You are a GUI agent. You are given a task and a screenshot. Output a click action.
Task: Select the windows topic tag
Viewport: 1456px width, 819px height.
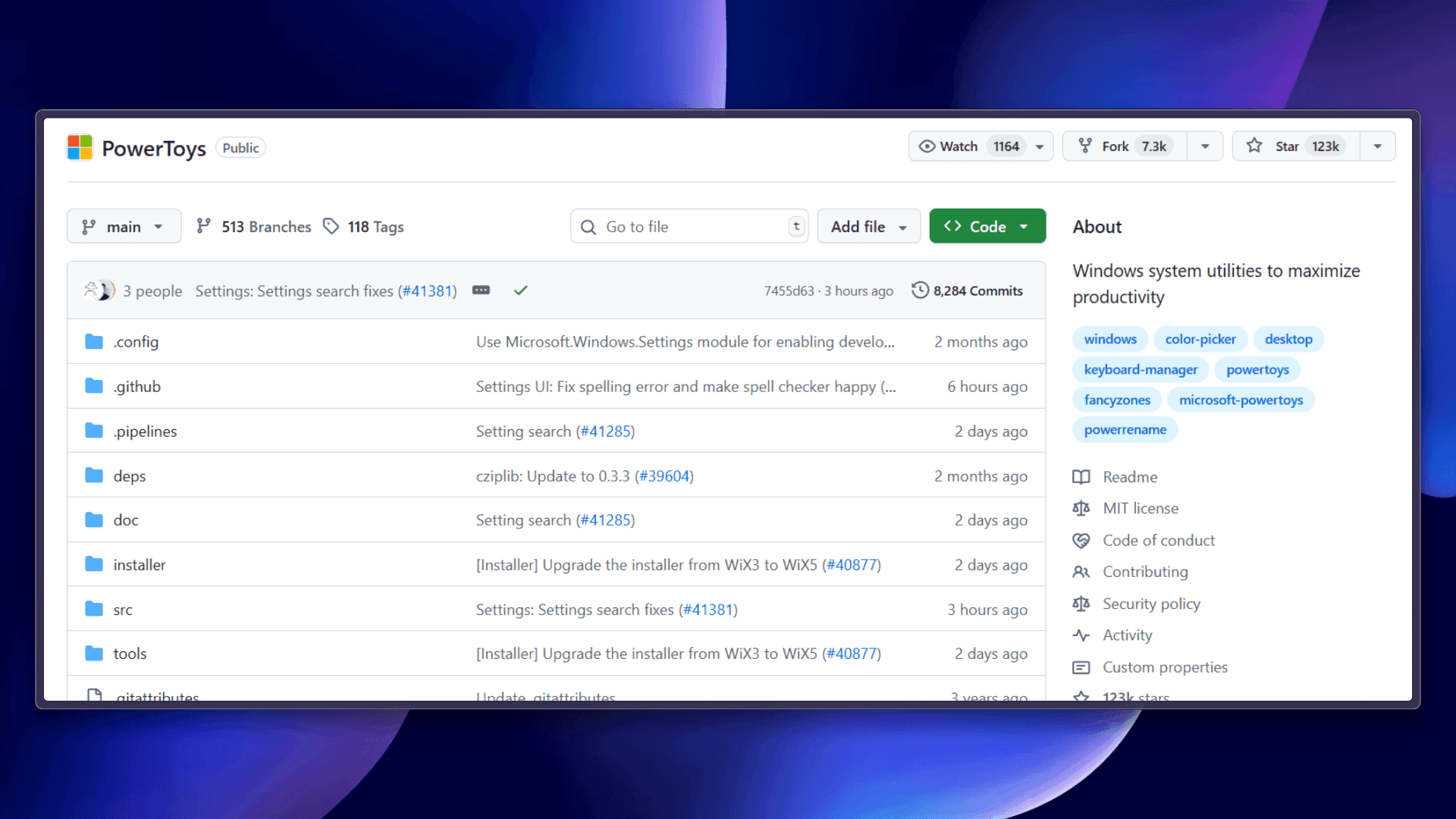1110,339
